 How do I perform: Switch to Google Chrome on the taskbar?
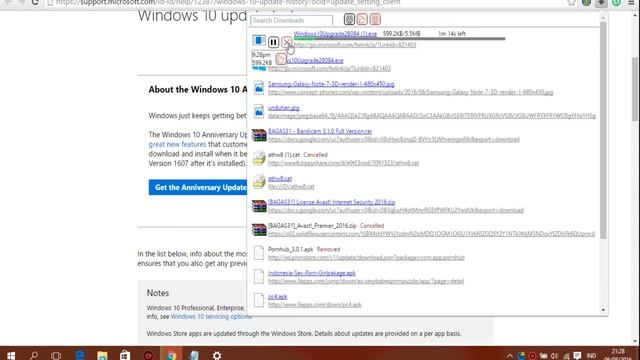(x=171, y=355)
